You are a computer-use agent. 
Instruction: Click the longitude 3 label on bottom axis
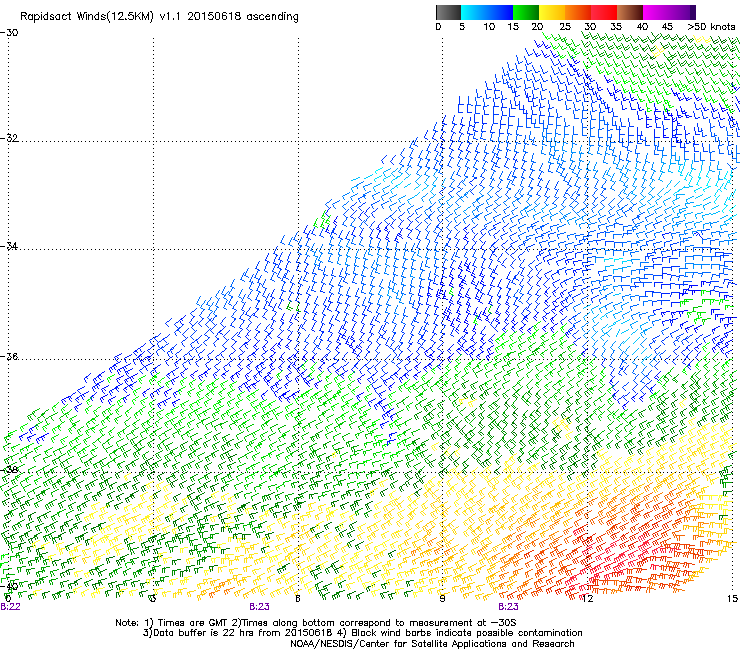(152, 599)
